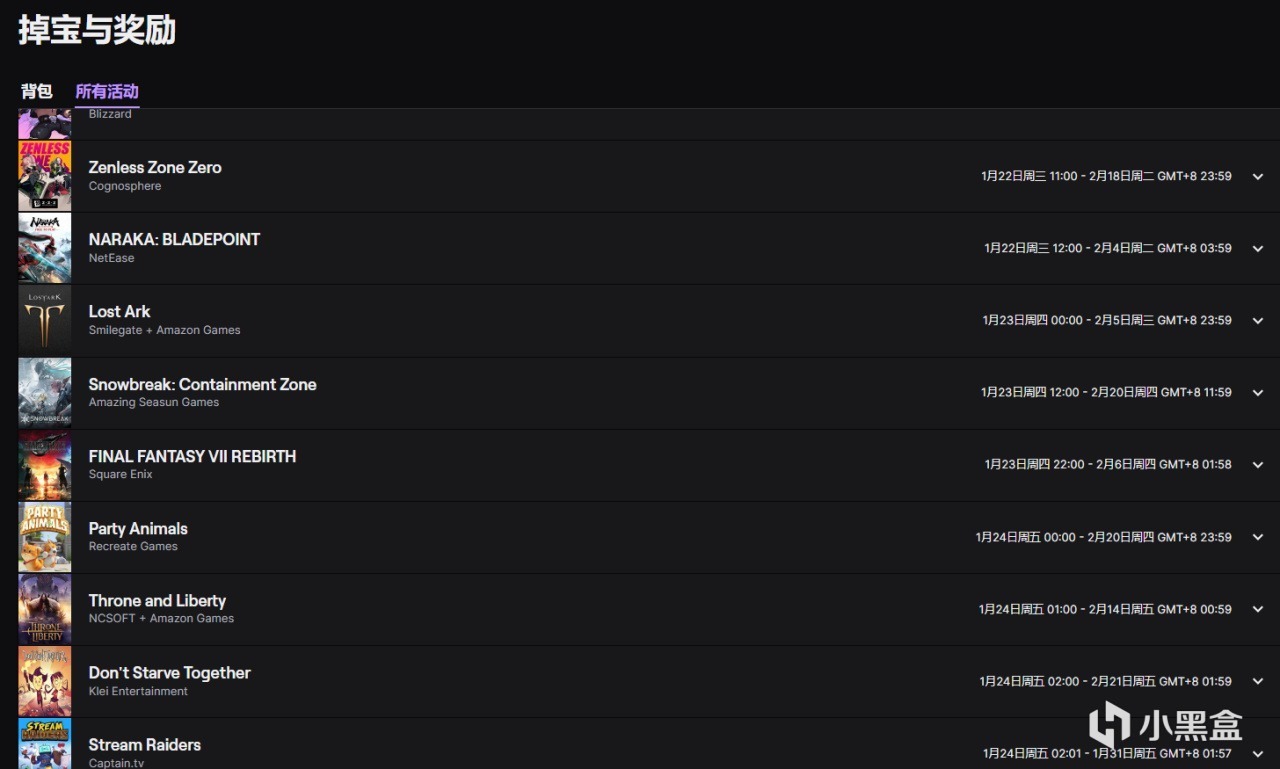Click the NARAKA: BLADEPOINT cover icon
Viewport: 1280px width, 769px height.
[x=45, y=248]
